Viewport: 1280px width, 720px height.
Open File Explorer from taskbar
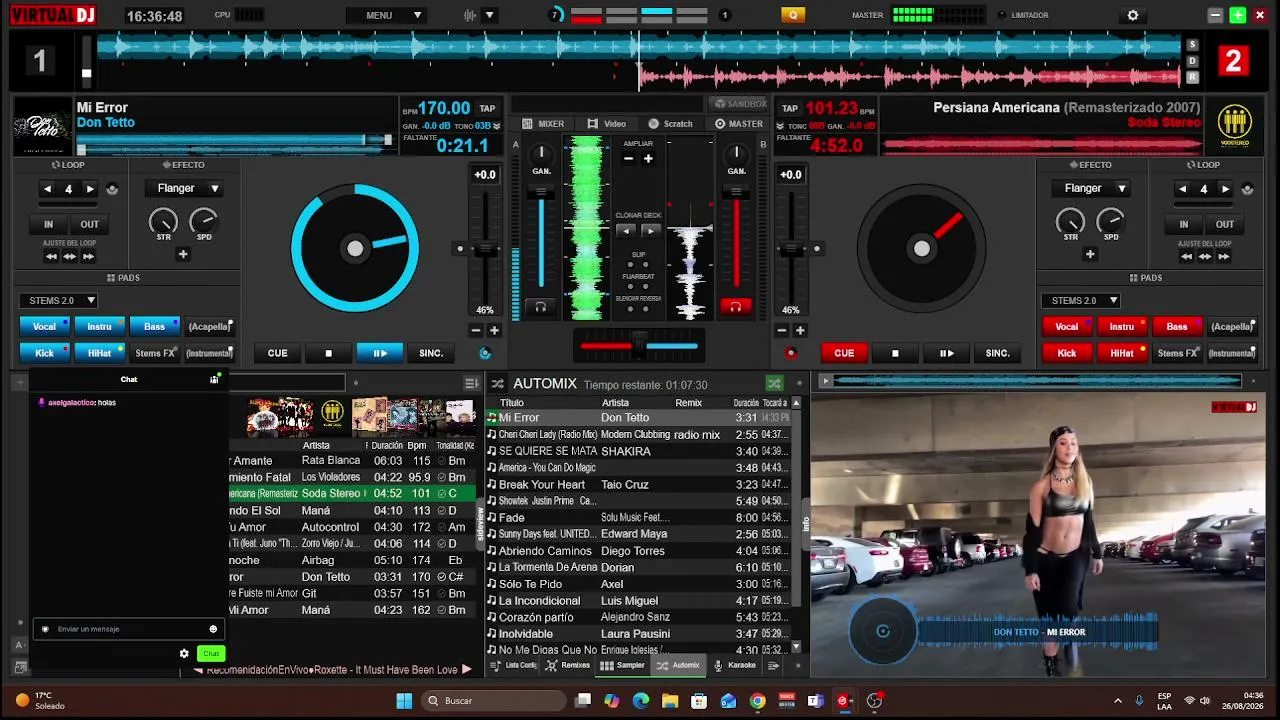pyautogui.click(x=670, y=701)
